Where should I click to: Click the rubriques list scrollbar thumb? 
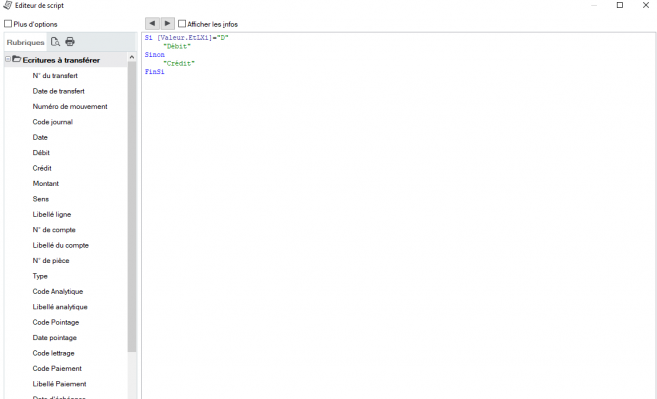[132, 207]
